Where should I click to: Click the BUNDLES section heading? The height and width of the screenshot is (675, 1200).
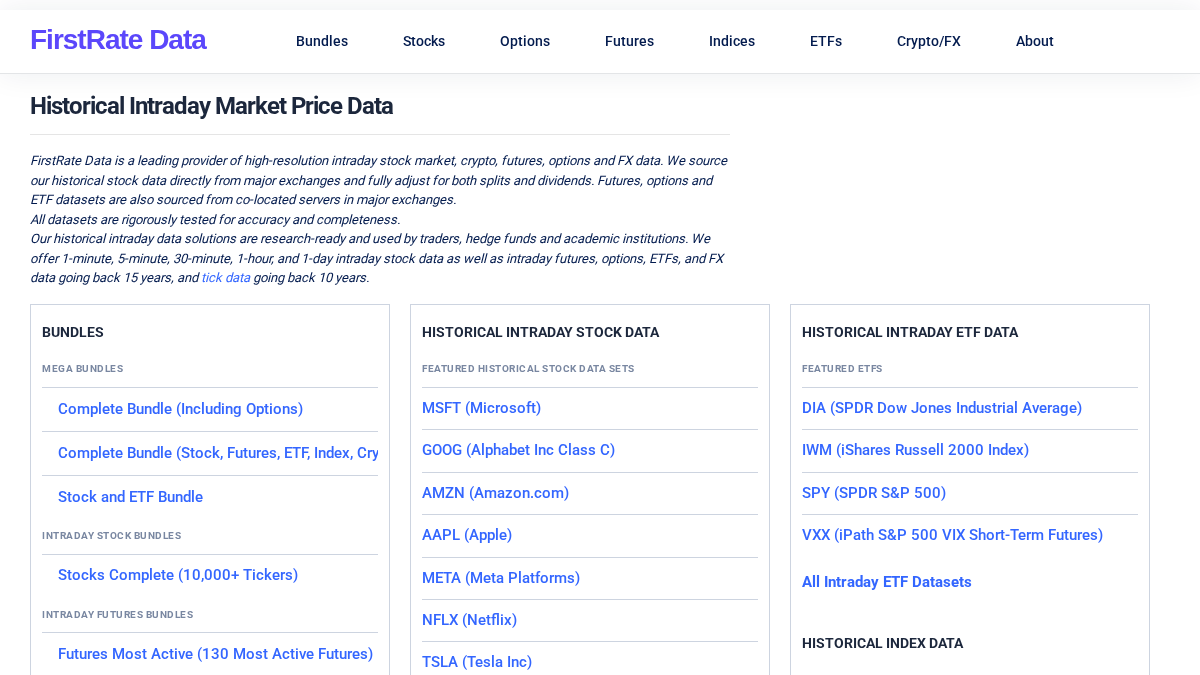coord(73,332)
